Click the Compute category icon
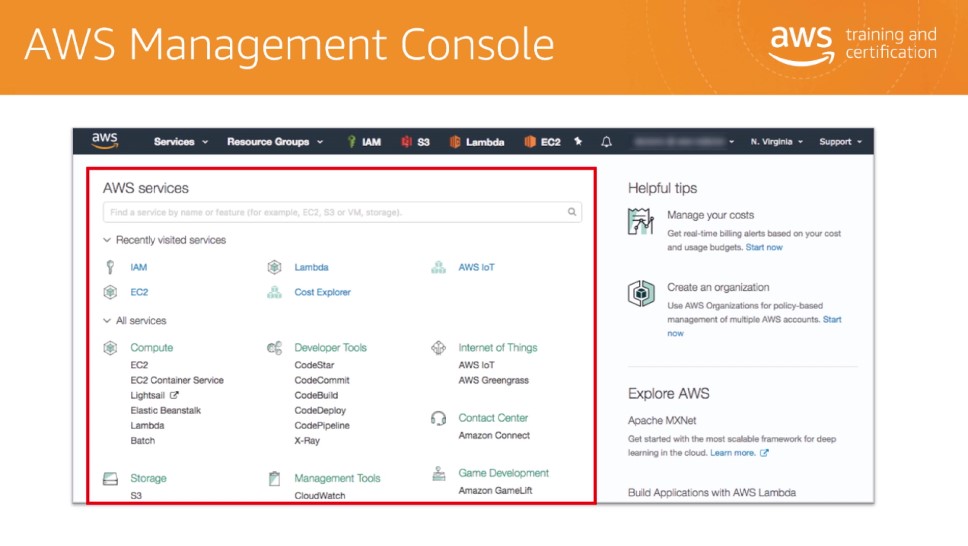The image size is (968, 546). click(x=110, y=348)
